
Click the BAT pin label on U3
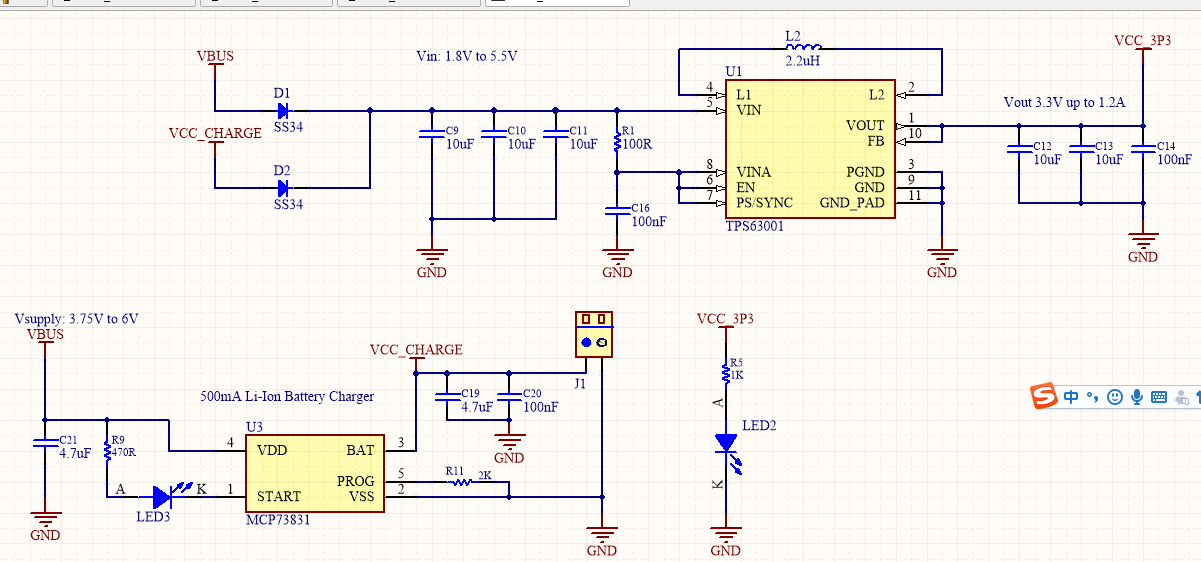coord(360,451)
